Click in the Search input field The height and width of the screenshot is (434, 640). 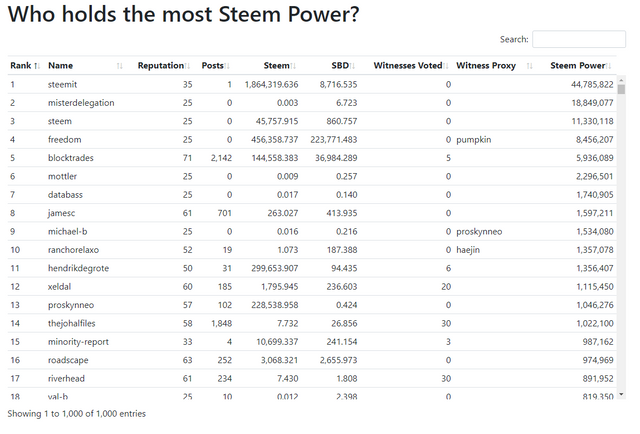coord(579,39)
